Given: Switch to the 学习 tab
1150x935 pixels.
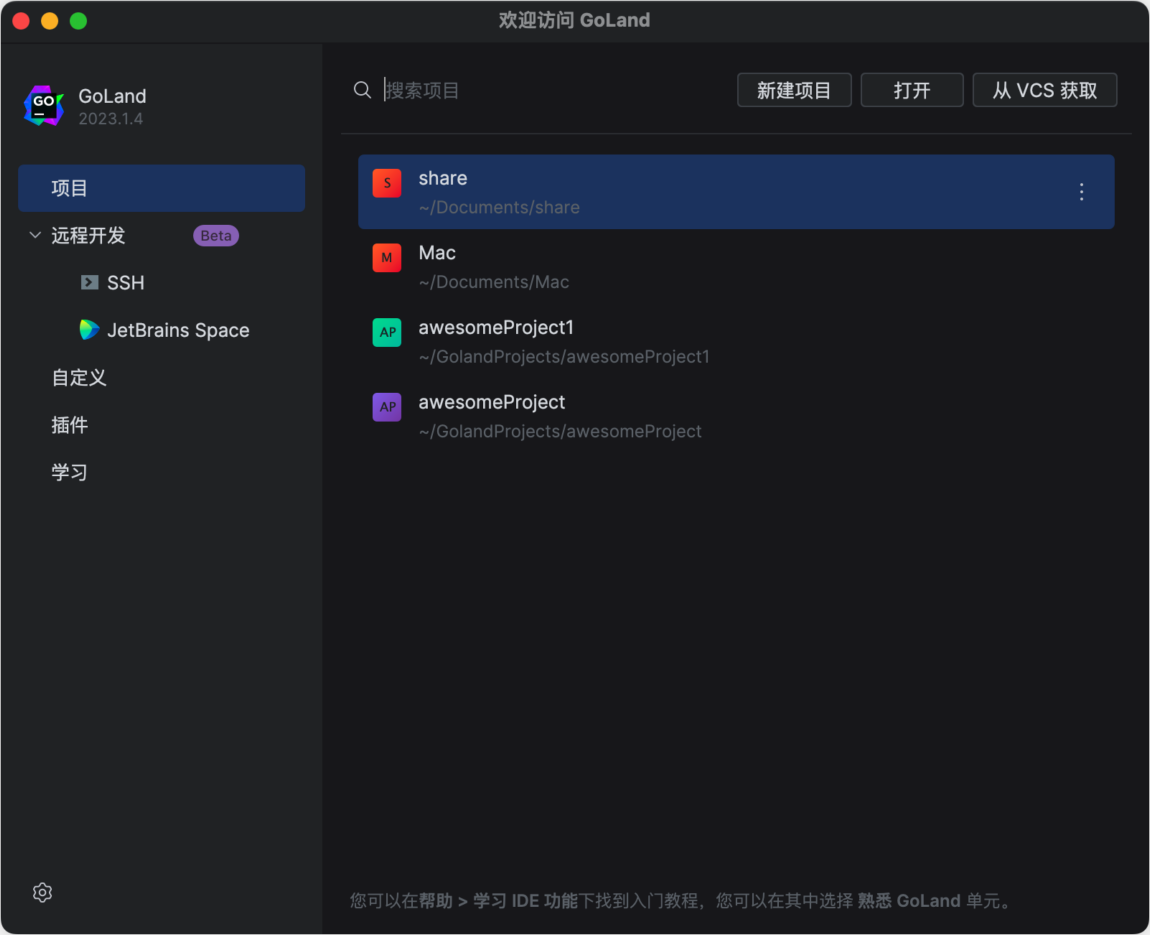Looking at the screenshot, I should coord(70,472).
